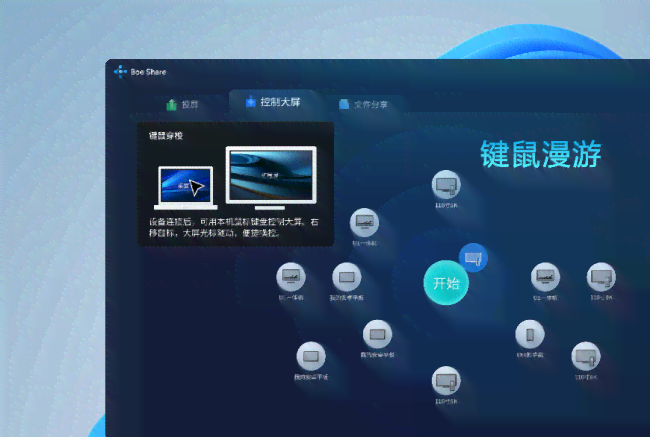Click the large screen thumbnail in 键鼠穿梭 panel
The width and height of the screenshot is (650, 437).
271,177
